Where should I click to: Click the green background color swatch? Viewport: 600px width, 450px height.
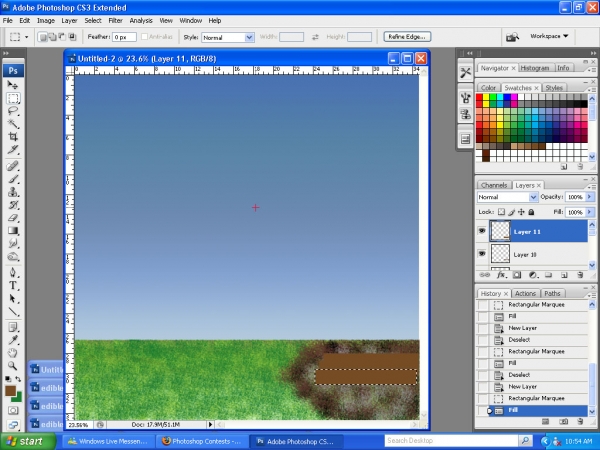point(18,398)
